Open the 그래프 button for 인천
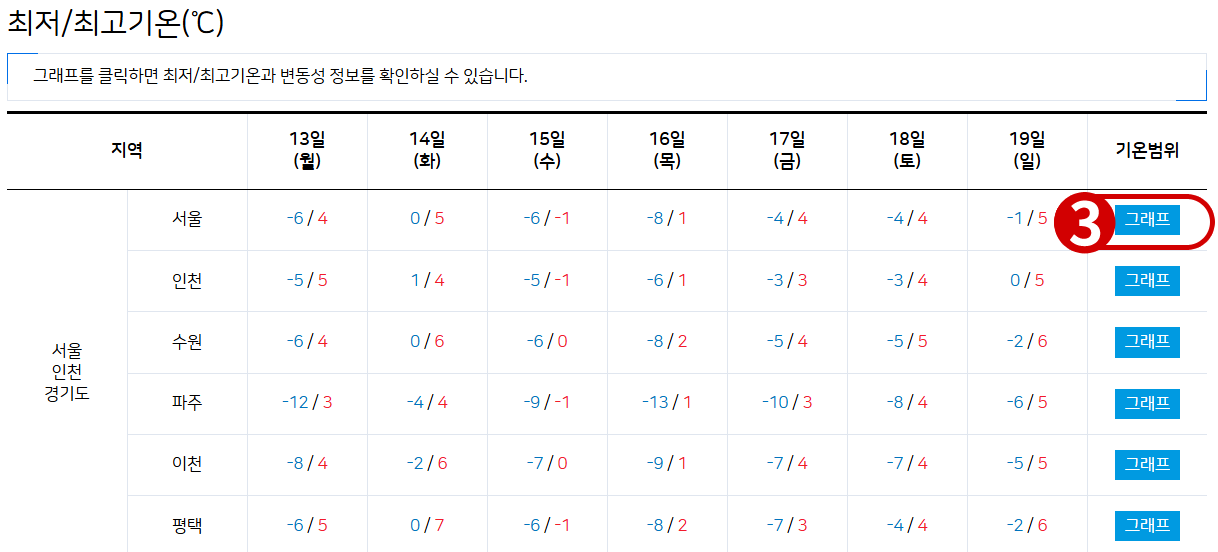This screenshot has height=552, width=1218. point(1147,281)
